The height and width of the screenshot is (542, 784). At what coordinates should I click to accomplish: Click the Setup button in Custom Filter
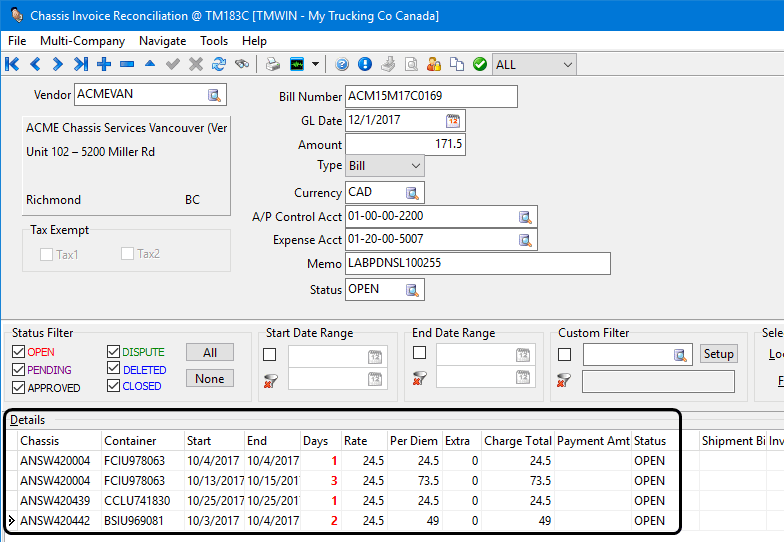click(718, 354)
